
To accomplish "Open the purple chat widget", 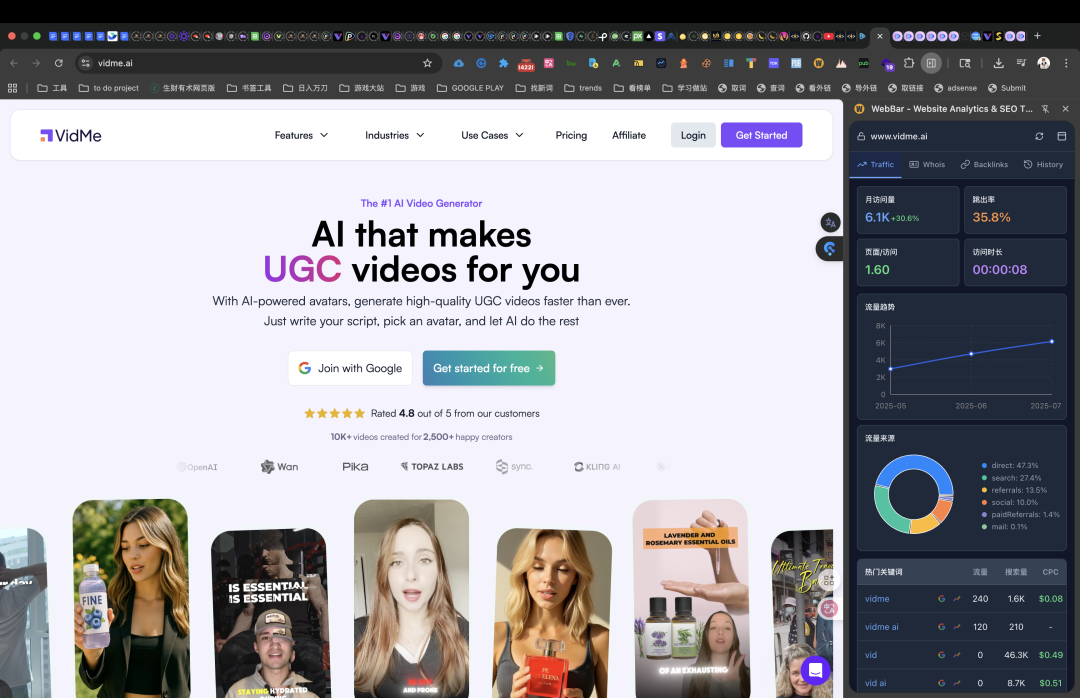I will (x=816, y=670).
